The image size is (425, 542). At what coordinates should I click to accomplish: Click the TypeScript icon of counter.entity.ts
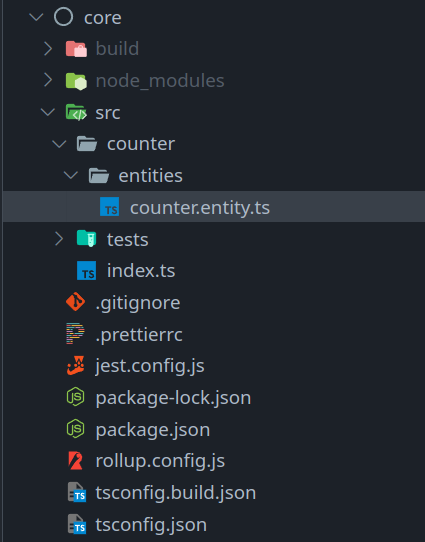coord(110,207)
